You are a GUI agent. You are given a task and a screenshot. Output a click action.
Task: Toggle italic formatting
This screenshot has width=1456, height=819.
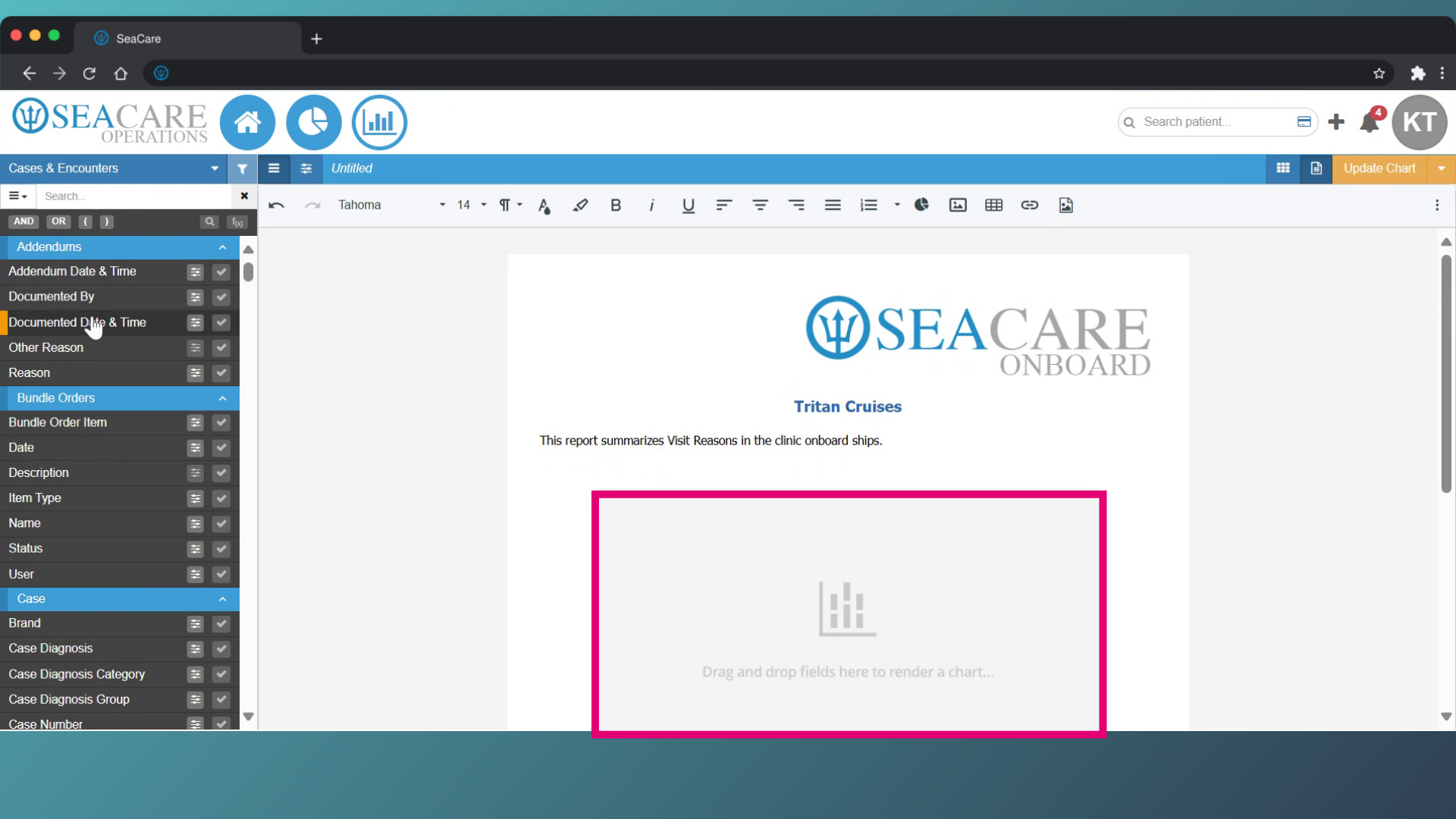(651, 205)
